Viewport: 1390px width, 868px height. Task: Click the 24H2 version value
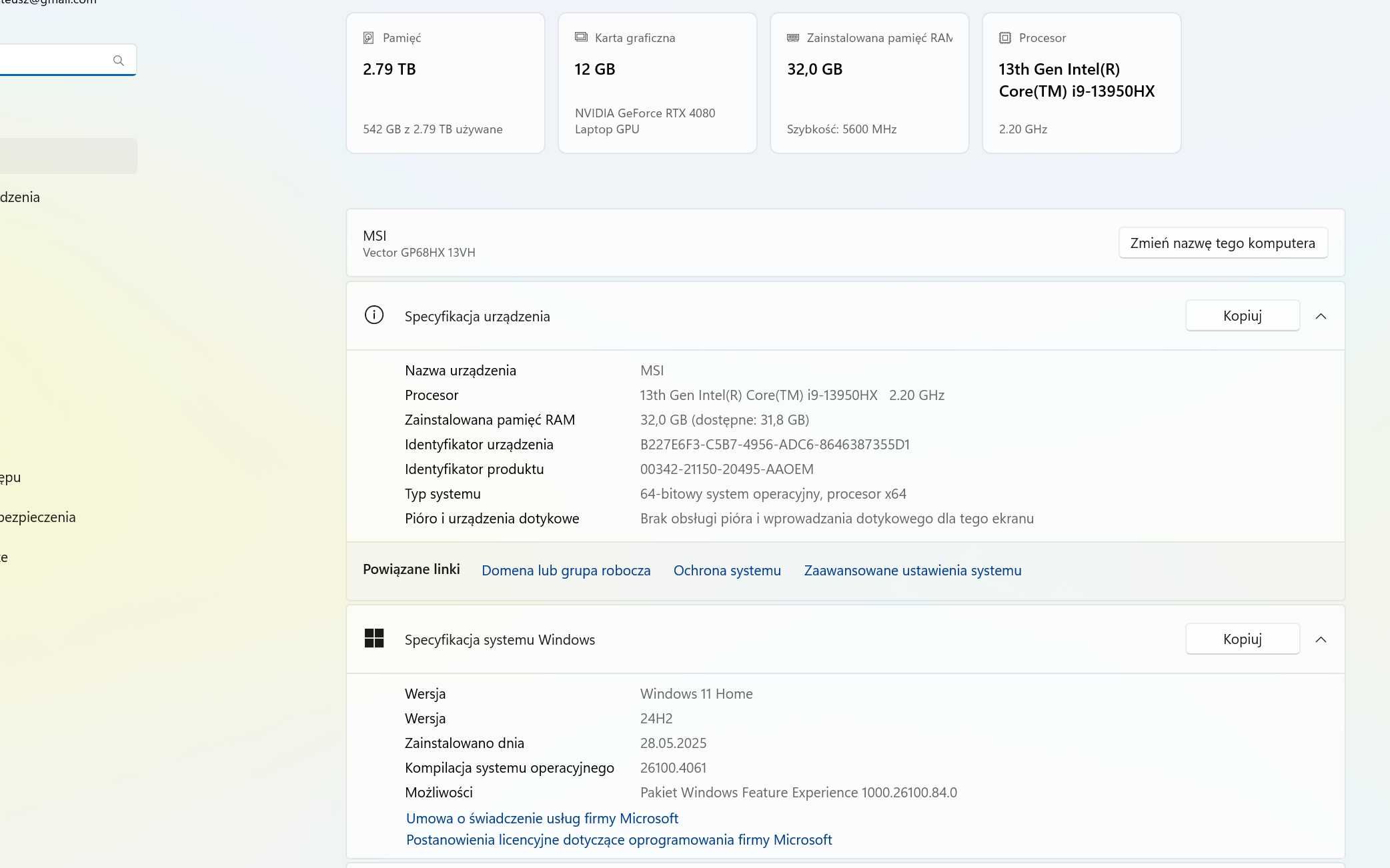(656, 719)
